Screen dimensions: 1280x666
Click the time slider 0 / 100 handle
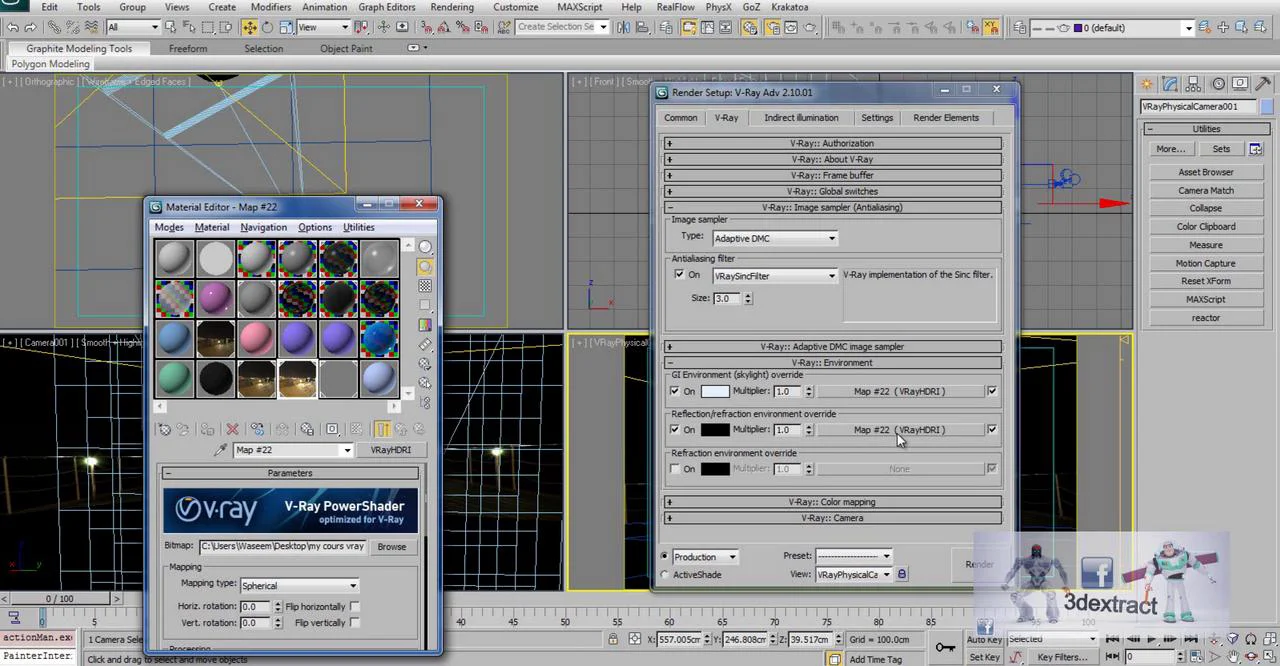pos(59,598)
